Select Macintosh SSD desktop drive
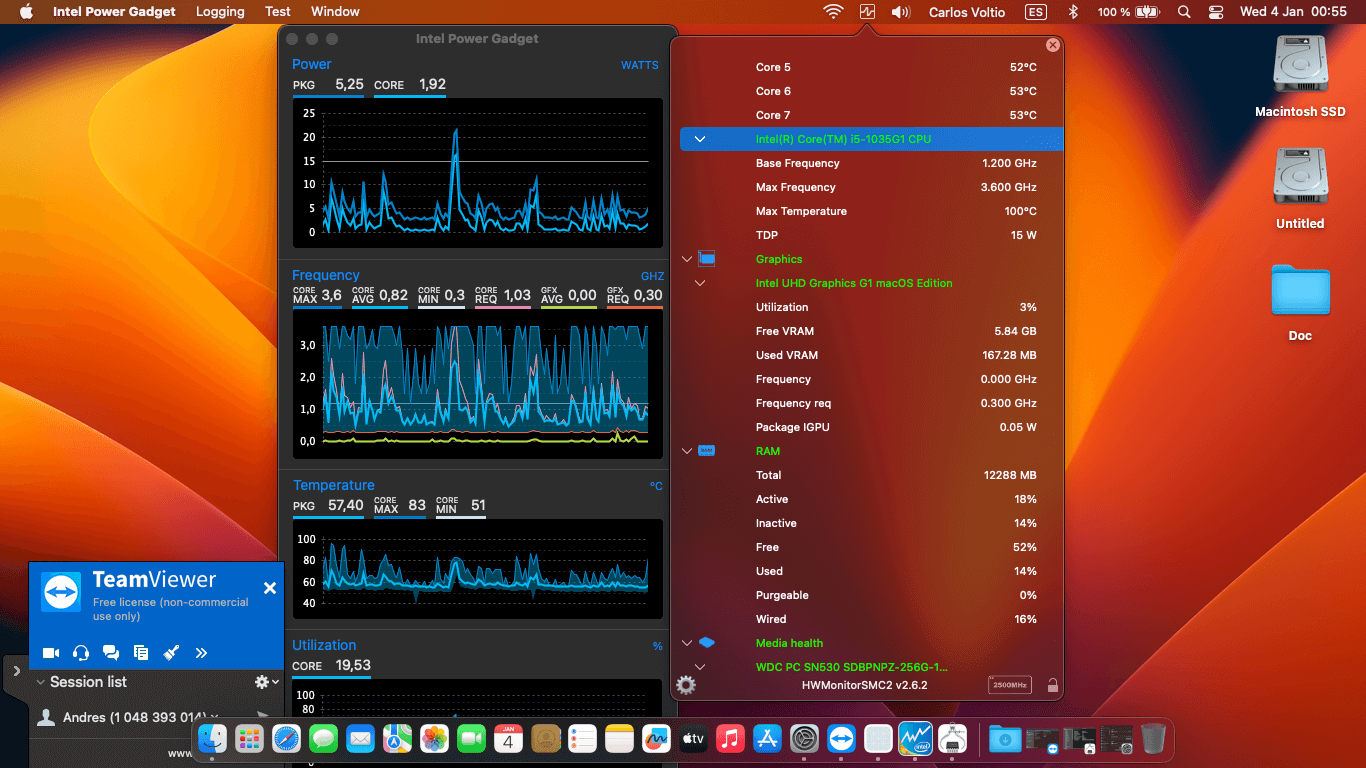The image size is (1366, 768). coord(1300,77)
